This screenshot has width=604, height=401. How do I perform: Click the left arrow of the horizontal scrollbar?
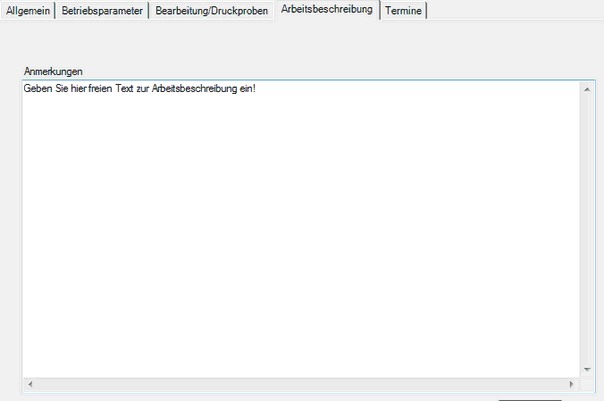coord(29,384)
